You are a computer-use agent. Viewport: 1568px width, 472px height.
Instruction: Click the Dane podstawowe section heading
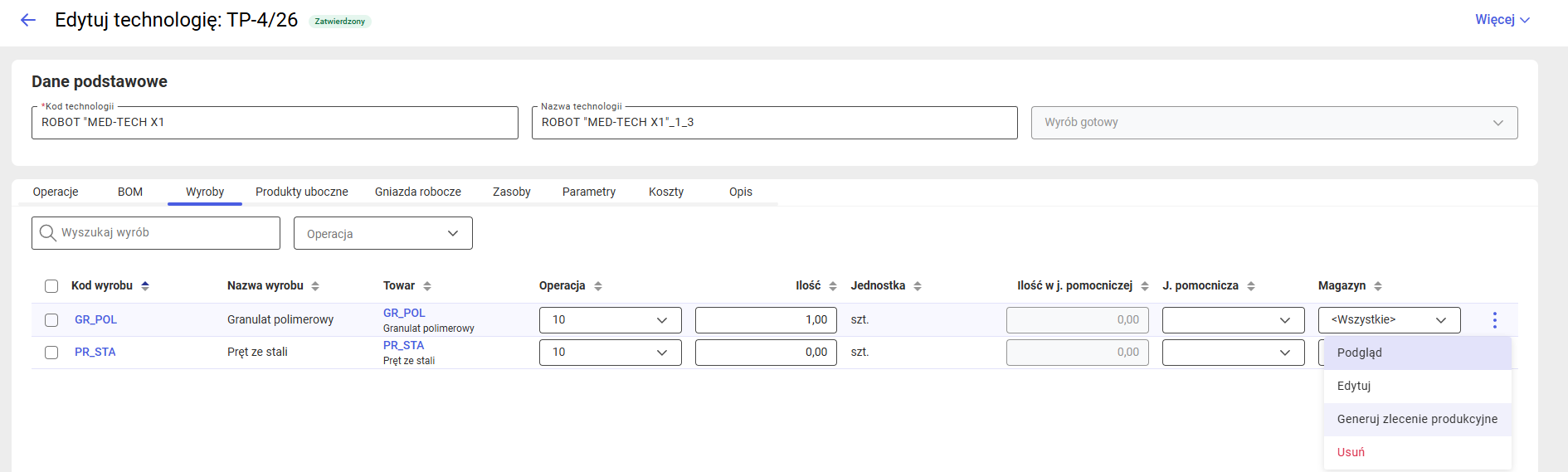point(100,81)
